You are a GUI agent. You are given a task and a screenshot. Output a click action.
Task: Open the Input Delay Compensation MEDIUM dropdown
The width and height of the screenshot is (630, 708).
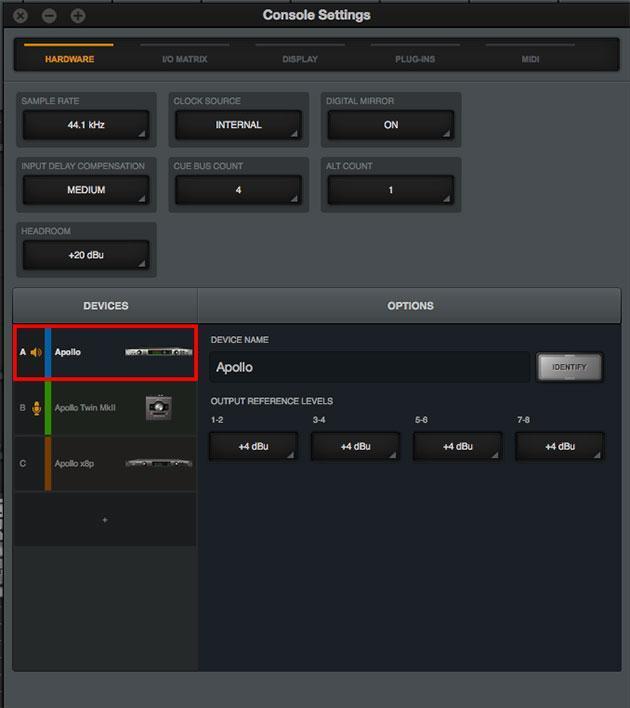[x=86, y=190]
